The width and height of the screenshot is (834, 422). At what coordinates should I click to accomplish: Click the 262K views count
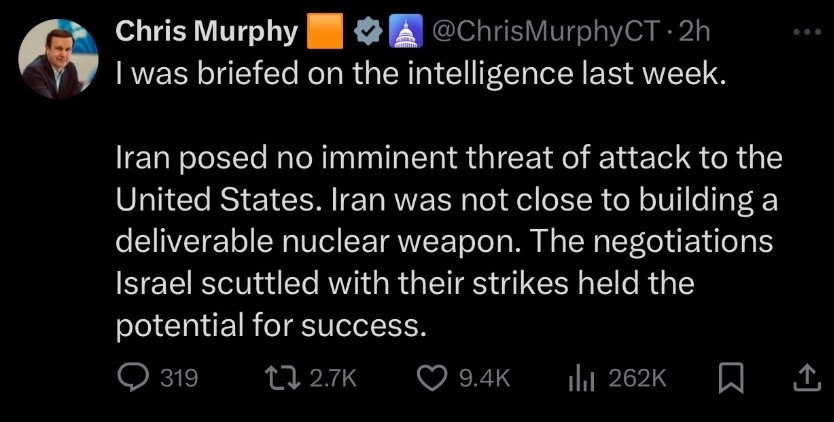pyautogui.click(x=637, y=379)
